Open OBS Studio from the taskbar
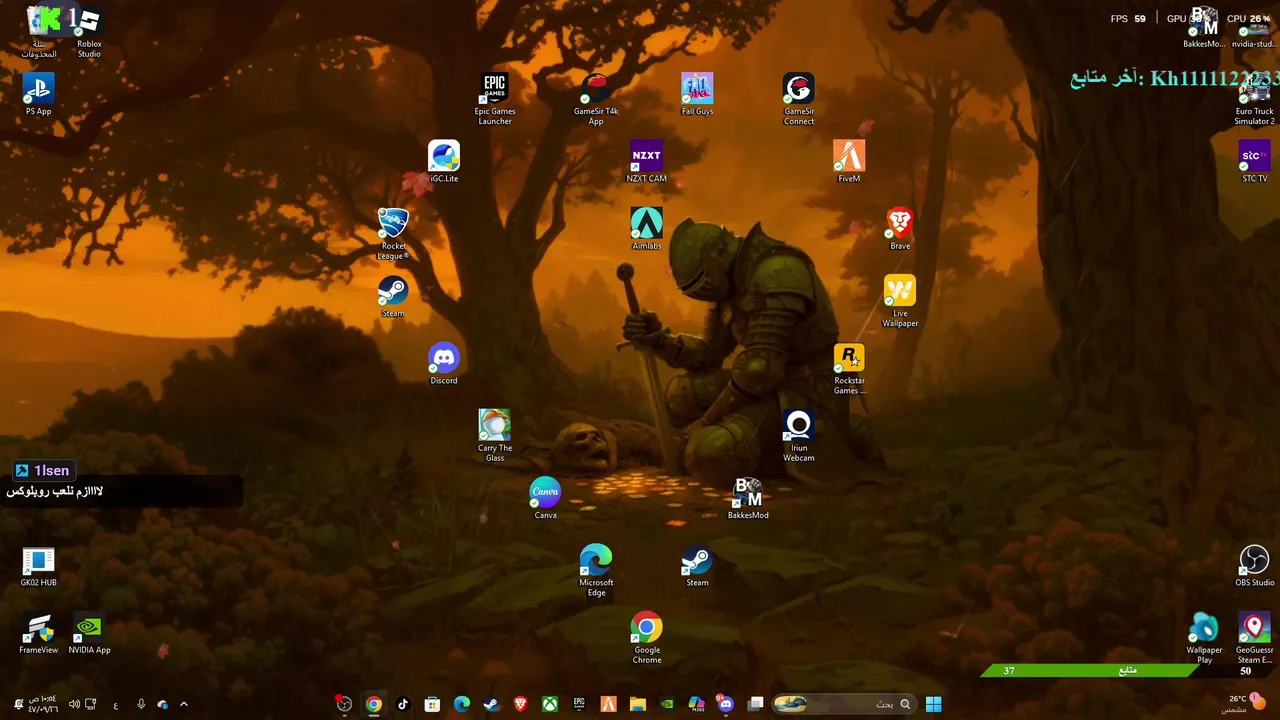1280x720 pixels. [x=344, y=704]
